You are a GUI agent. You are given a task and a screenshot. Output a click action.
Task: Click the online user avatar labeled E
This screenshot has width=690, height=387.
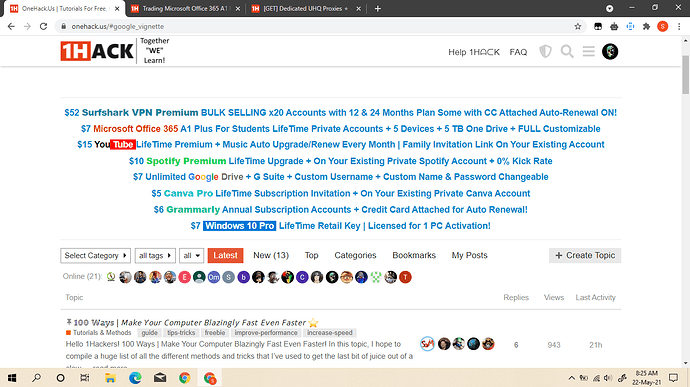pyautogui.click(x=184, y=277)
